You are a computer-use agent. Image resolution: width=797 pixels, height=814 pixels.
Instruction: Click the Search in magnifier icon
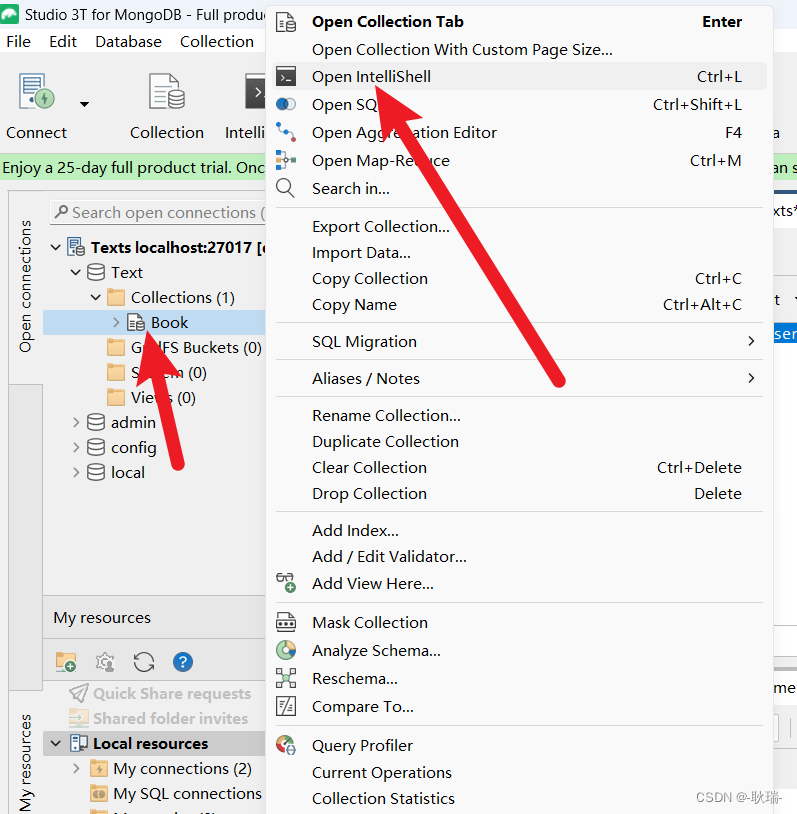[286, 188]
